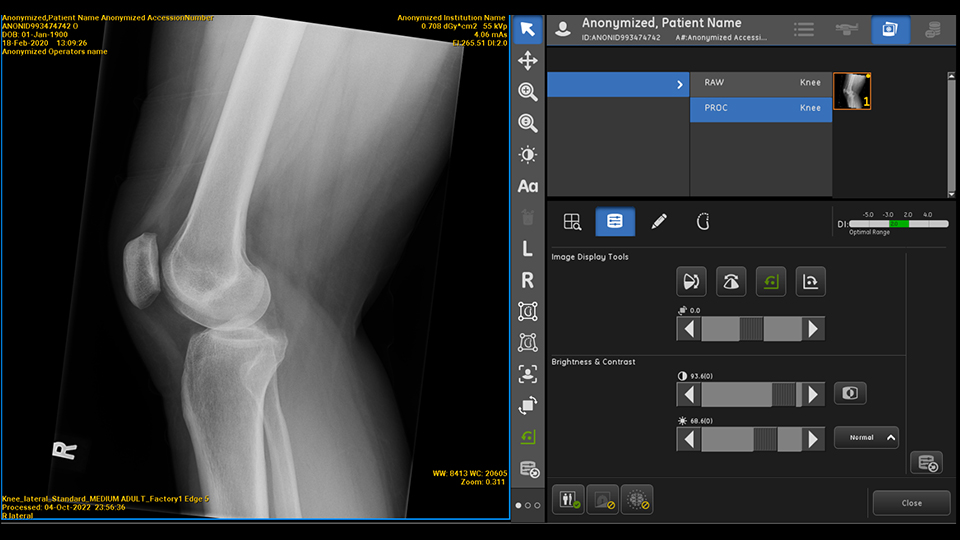This screenshot has height=540, width=960.
Task: Select the Aa text annotation tool
Action: 528,186
